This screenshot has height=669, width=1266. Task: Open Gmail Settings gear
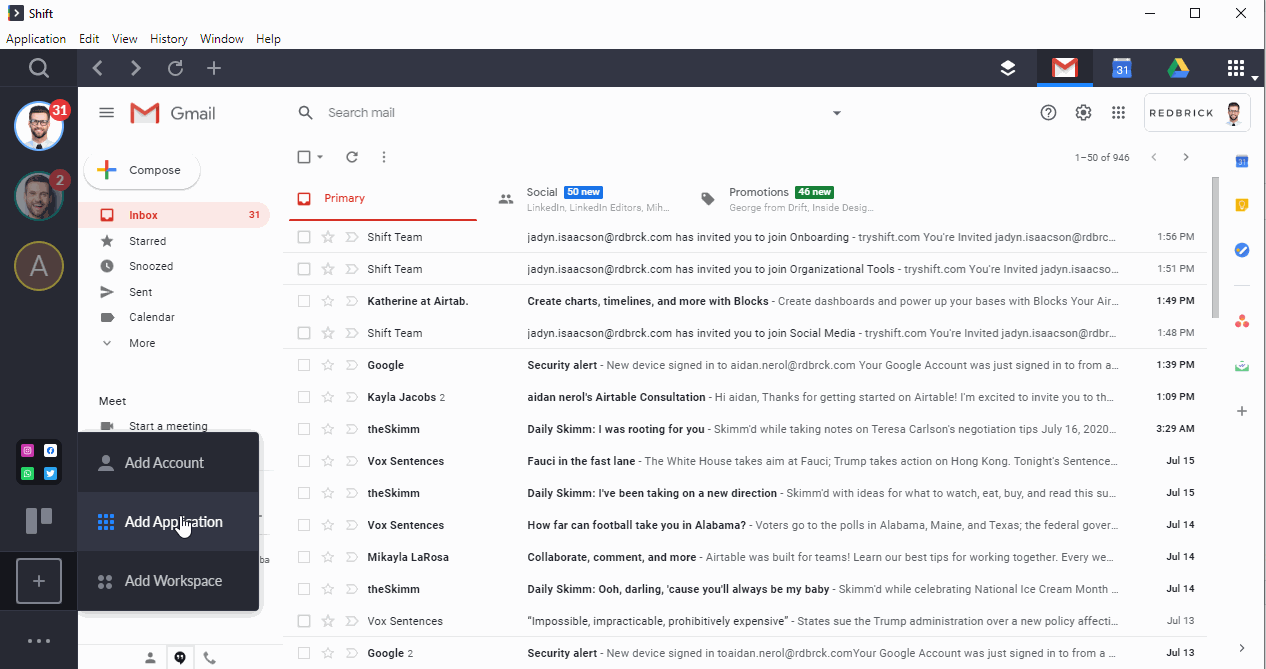pos(1083,113)
